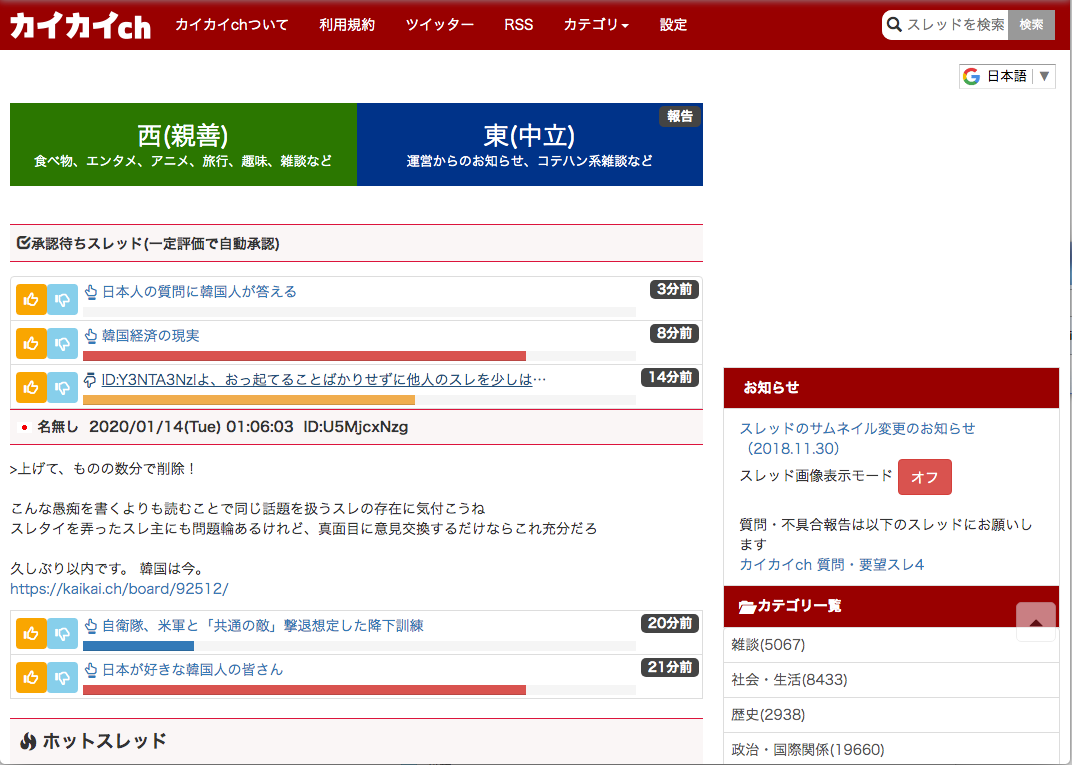Select the 西(親善) green board banner
Screen dimensions: 1072x765
[x=183, y=144]
